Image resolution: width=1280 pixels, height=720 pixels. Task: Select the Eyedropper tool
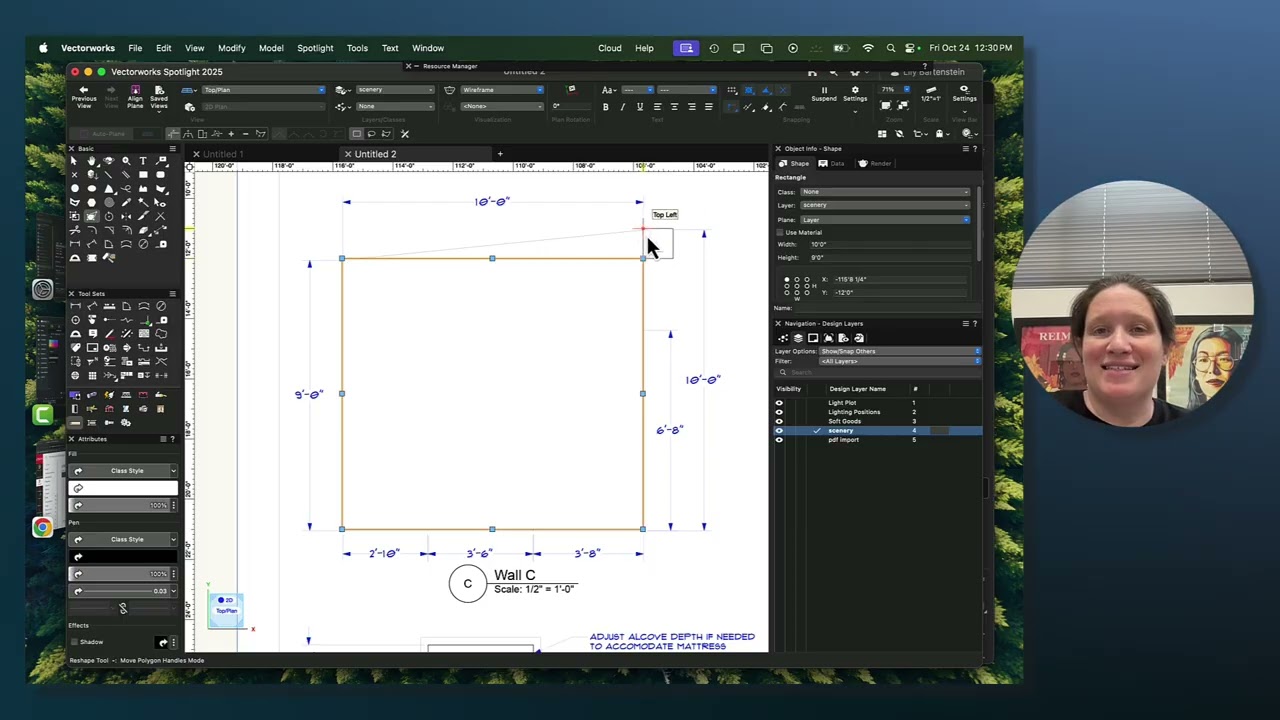pos(126,202)
